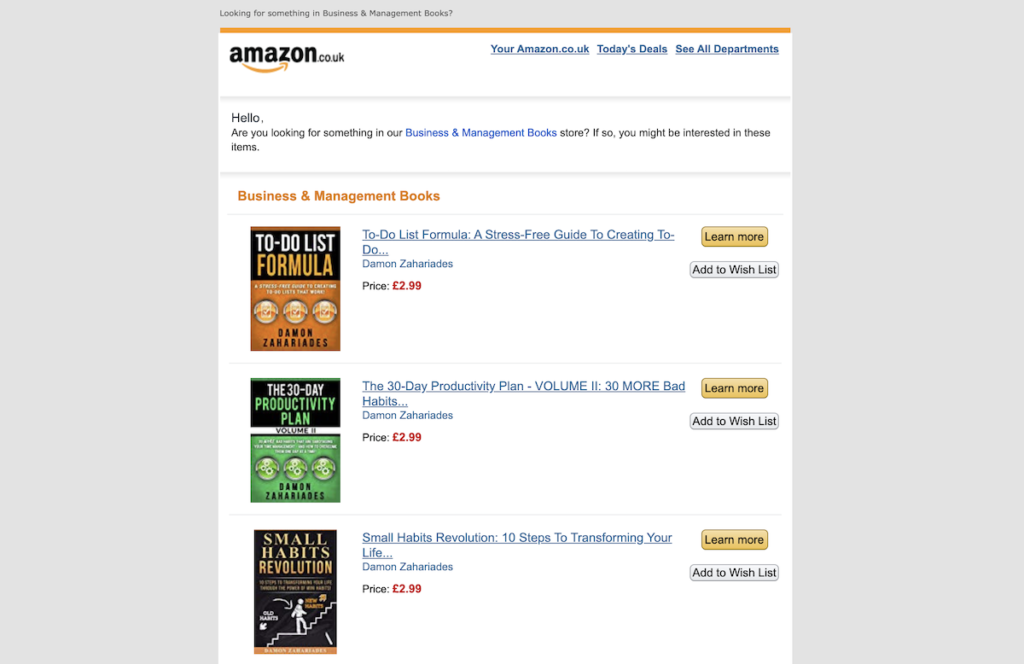Open the 30-Day Productivity Plan book cover

(295, 440)
